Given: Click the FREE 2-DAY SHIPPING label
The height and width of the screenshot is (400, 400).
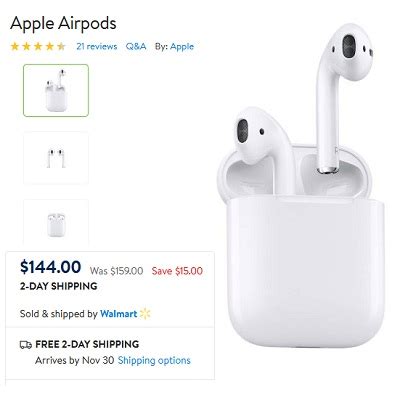Looking at the screenshot, I should [x=87, y=344].
